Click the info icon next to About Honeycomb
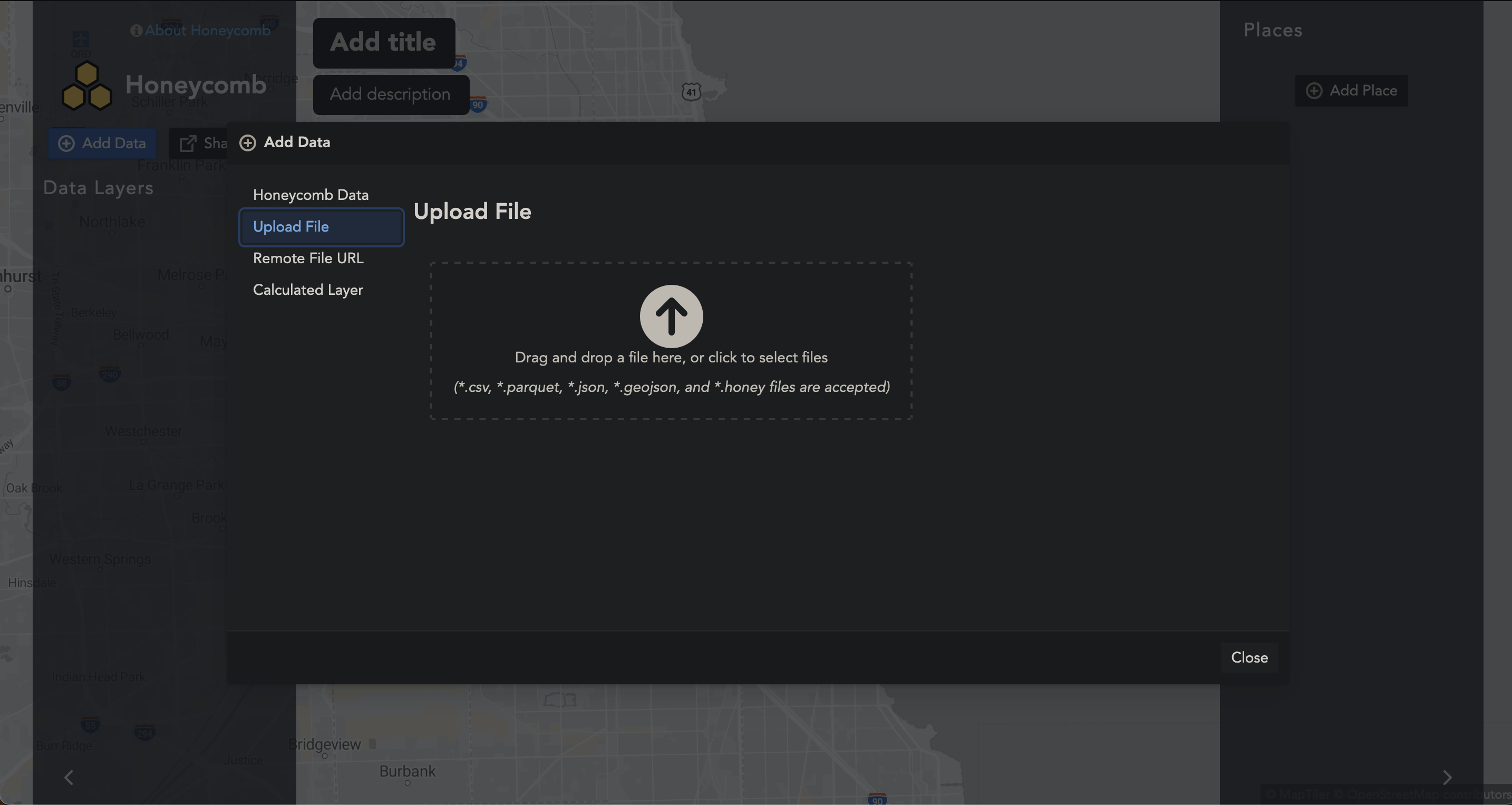 coord(137,30)
